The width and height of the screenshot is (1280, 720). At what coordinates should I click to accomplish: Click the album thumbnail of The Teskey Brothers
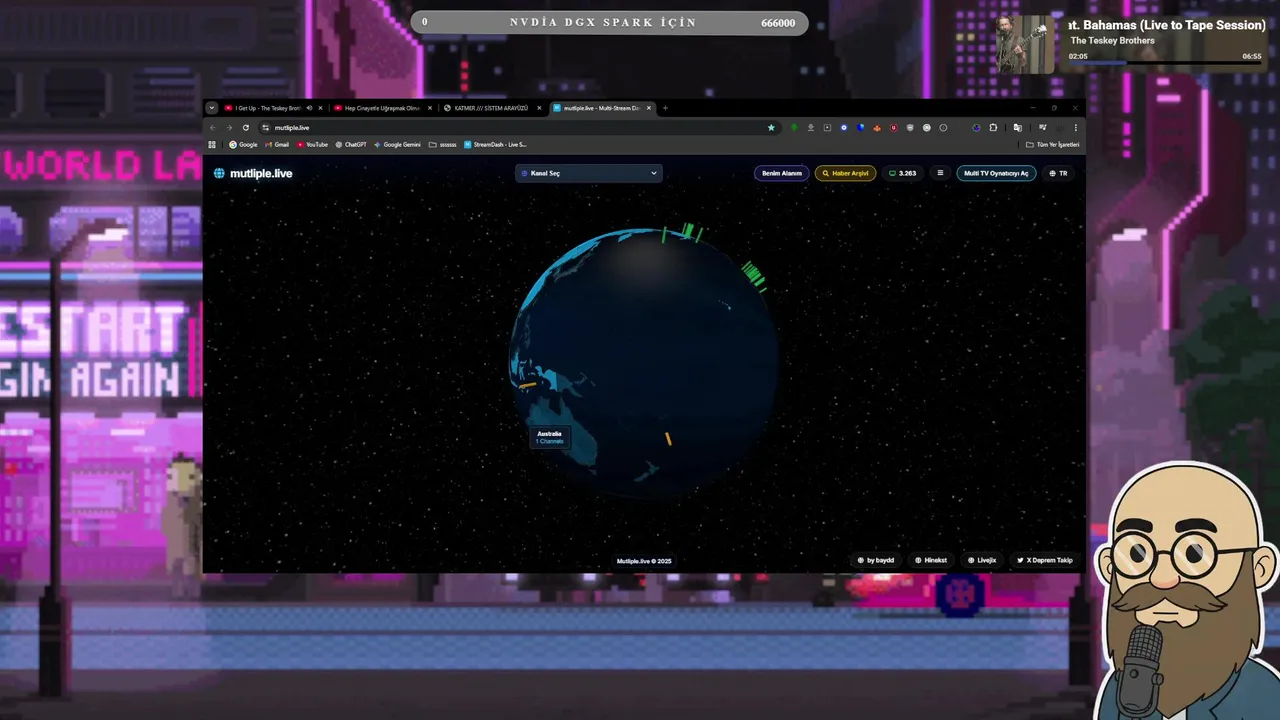coord(1024,44)
